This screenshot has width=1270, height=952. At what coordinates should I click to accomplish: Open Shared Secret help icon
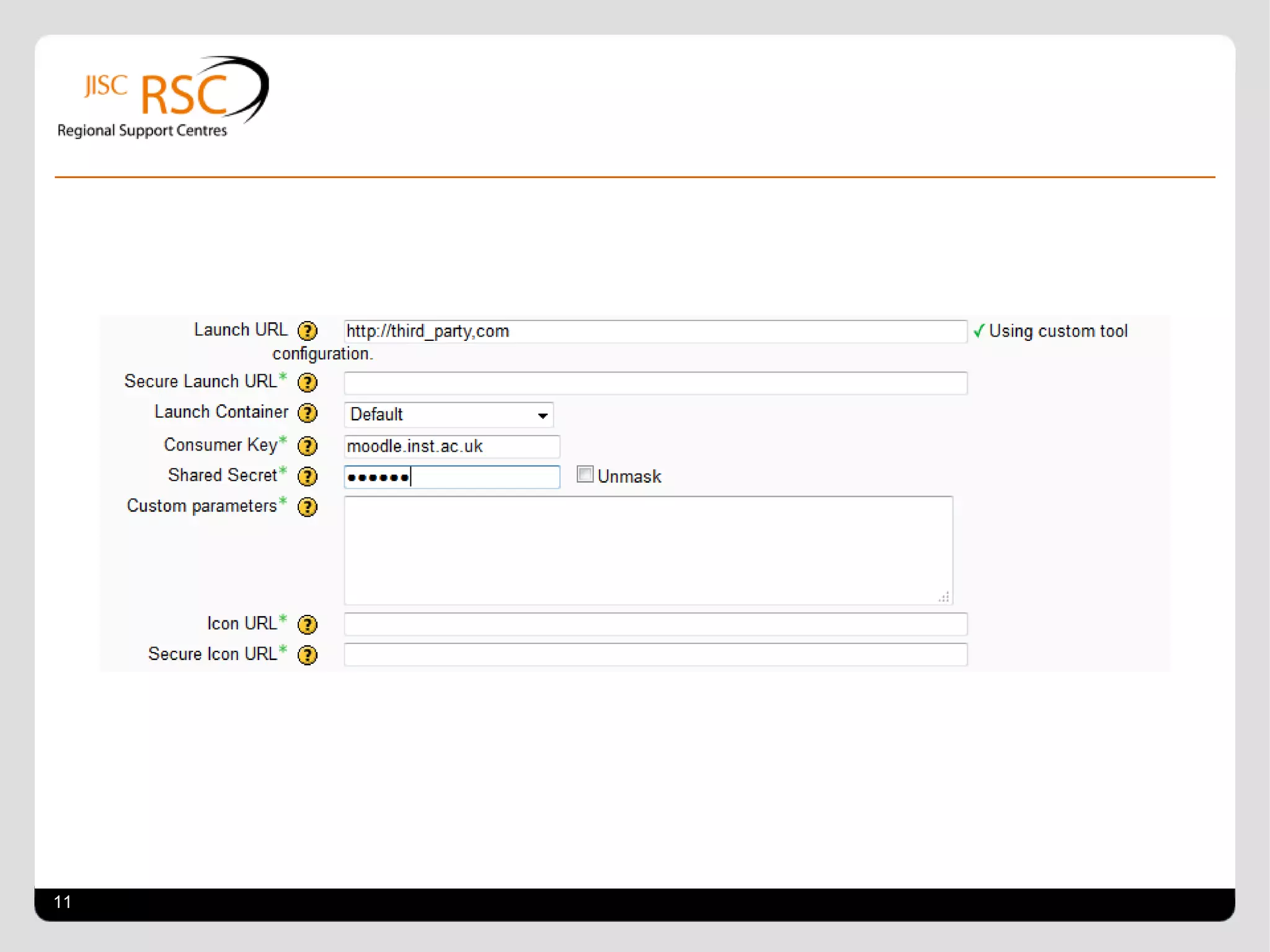point(308,477)
